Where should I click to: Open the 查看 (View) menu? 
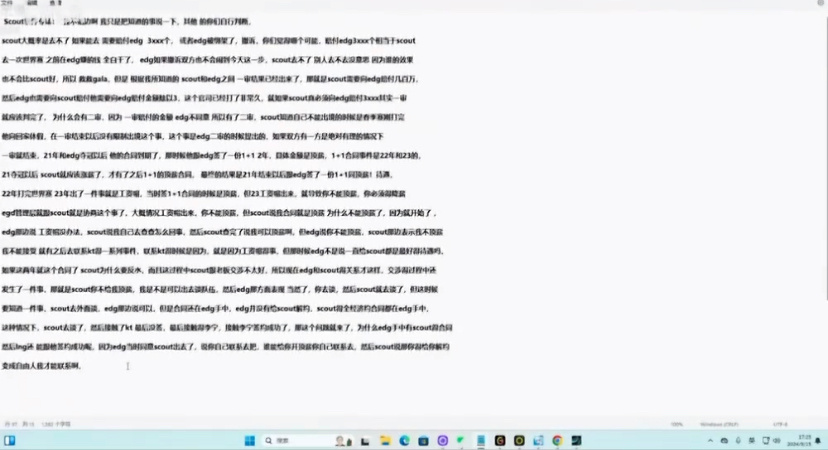click(x=55, y=3)
